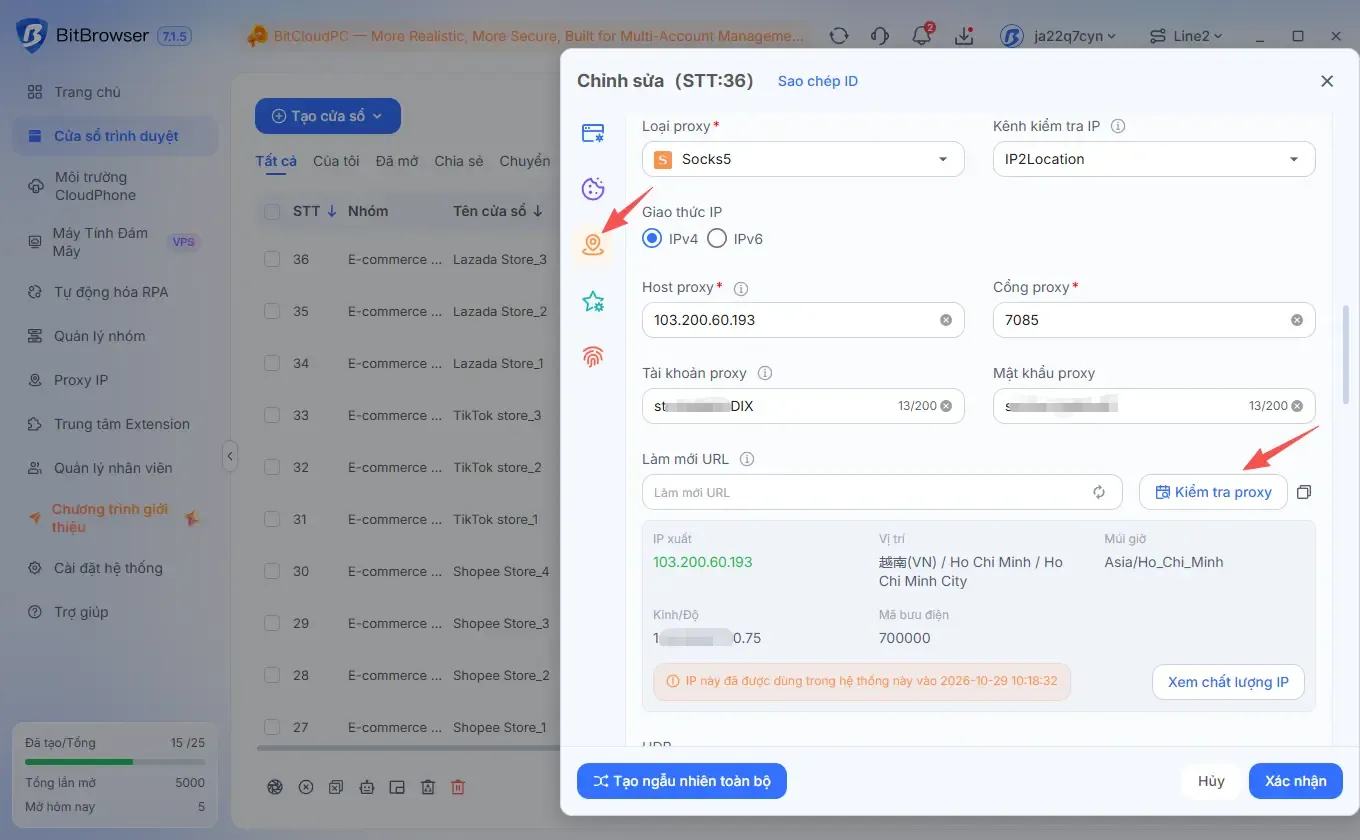Sort the table by the STT column arrow
Image resolution: width=1360 pixels, height=840 pixels.
coord(332,211)
